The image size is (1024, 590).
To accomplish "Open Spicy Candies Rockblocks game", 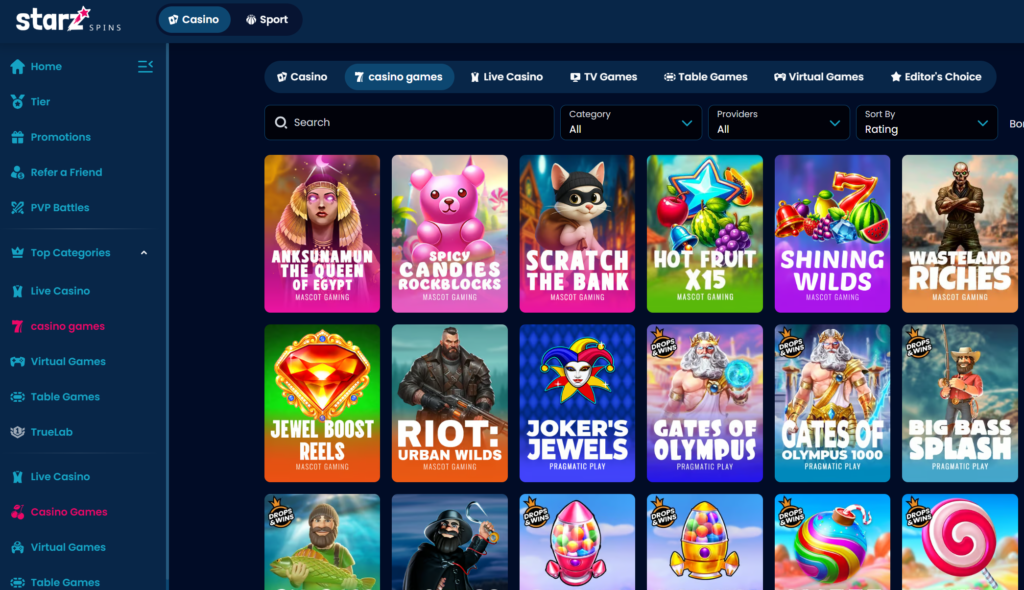I will [x=449, y=234].
